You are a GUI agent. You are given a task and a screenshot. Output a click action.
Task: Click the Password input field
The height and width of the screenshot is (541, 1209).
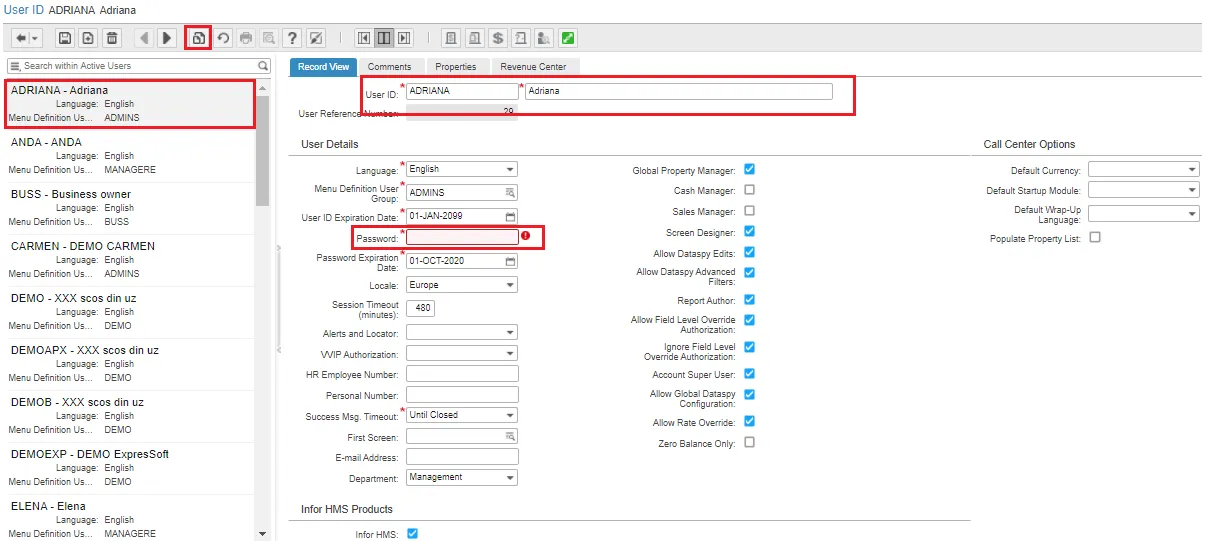pos(462,237)
